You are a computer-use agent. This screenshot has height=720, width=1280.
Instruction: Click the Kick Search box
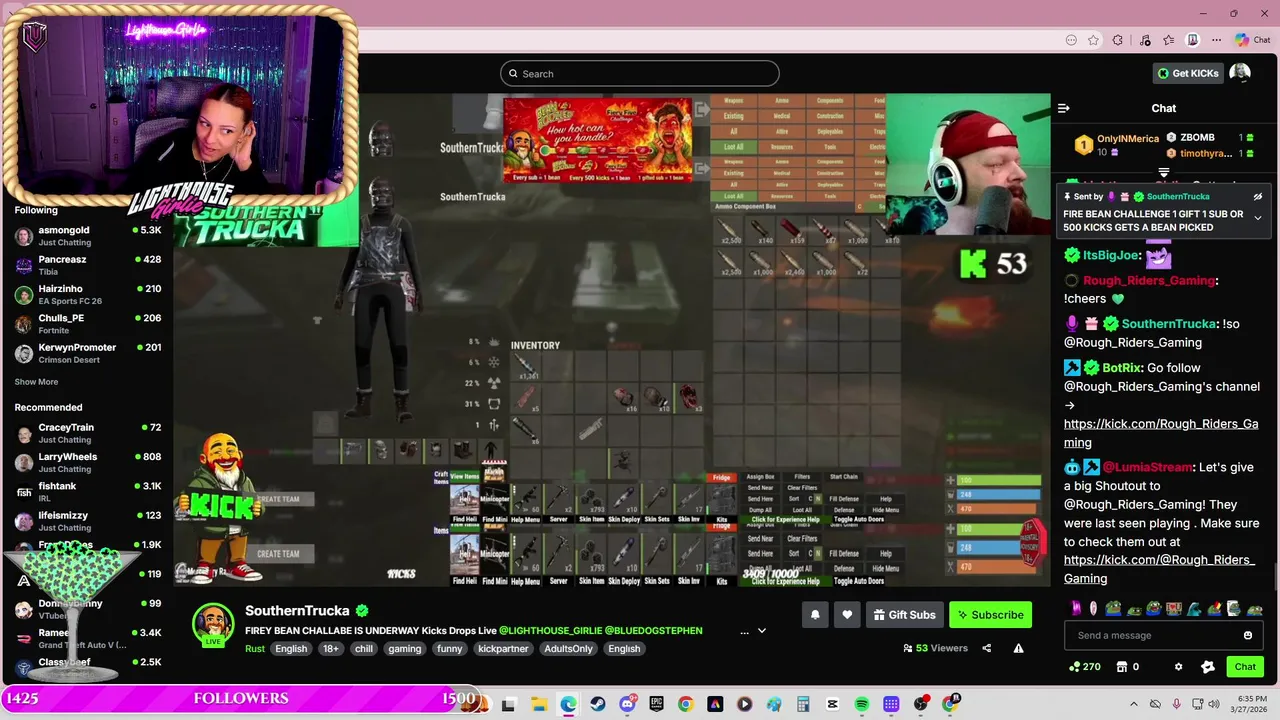point(640,73)
